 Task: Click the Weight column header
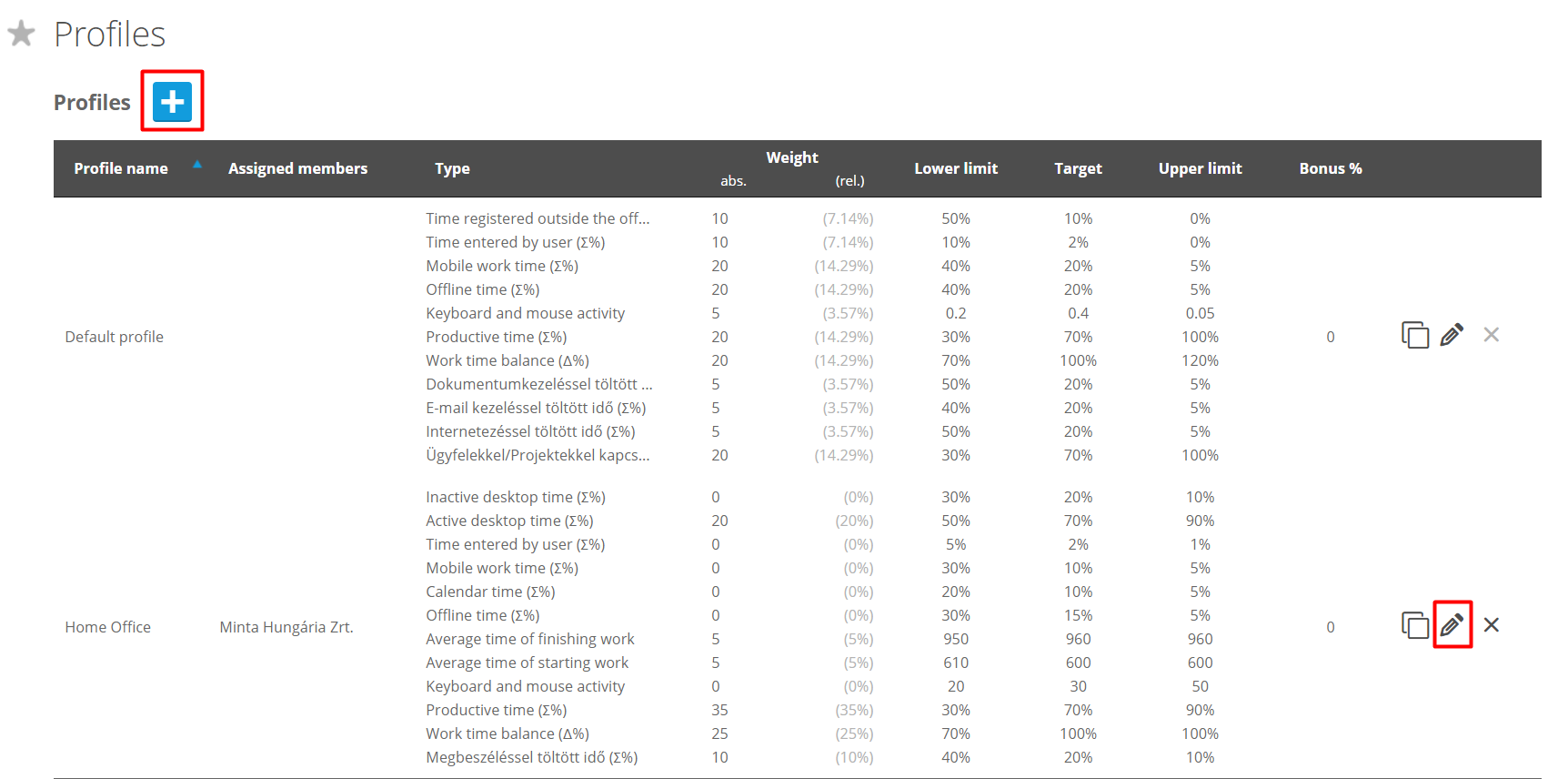pyautogui.click(x=791, y=157)
